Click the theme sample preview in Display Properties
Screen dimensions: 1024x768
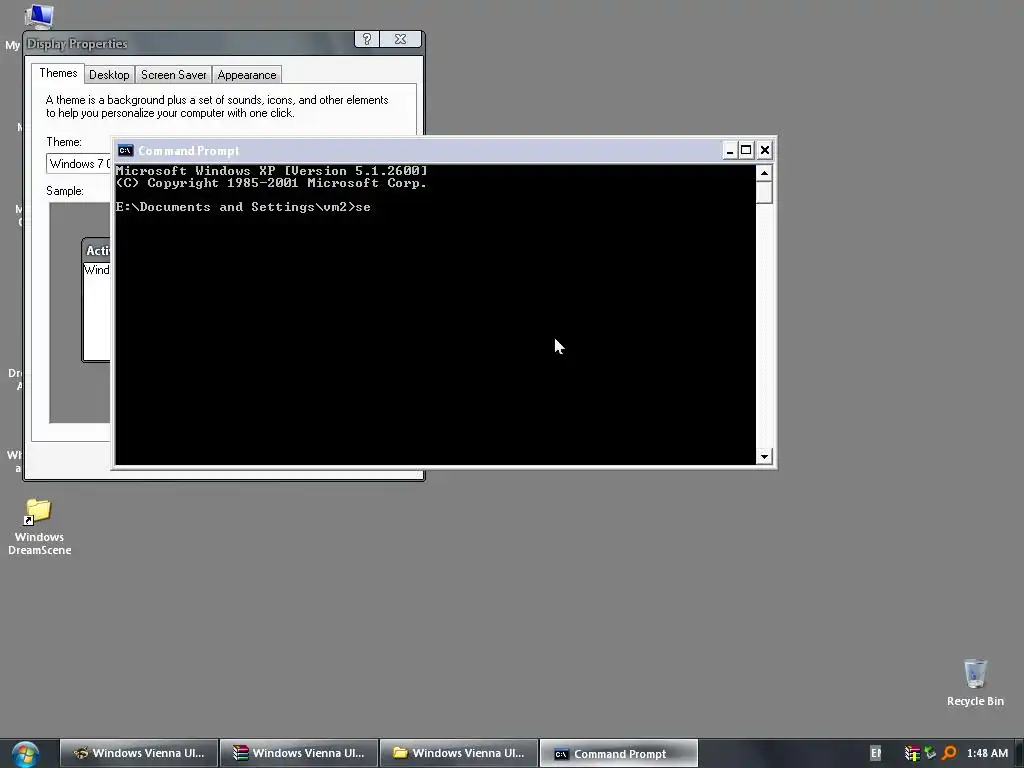(x=80, y=313)
